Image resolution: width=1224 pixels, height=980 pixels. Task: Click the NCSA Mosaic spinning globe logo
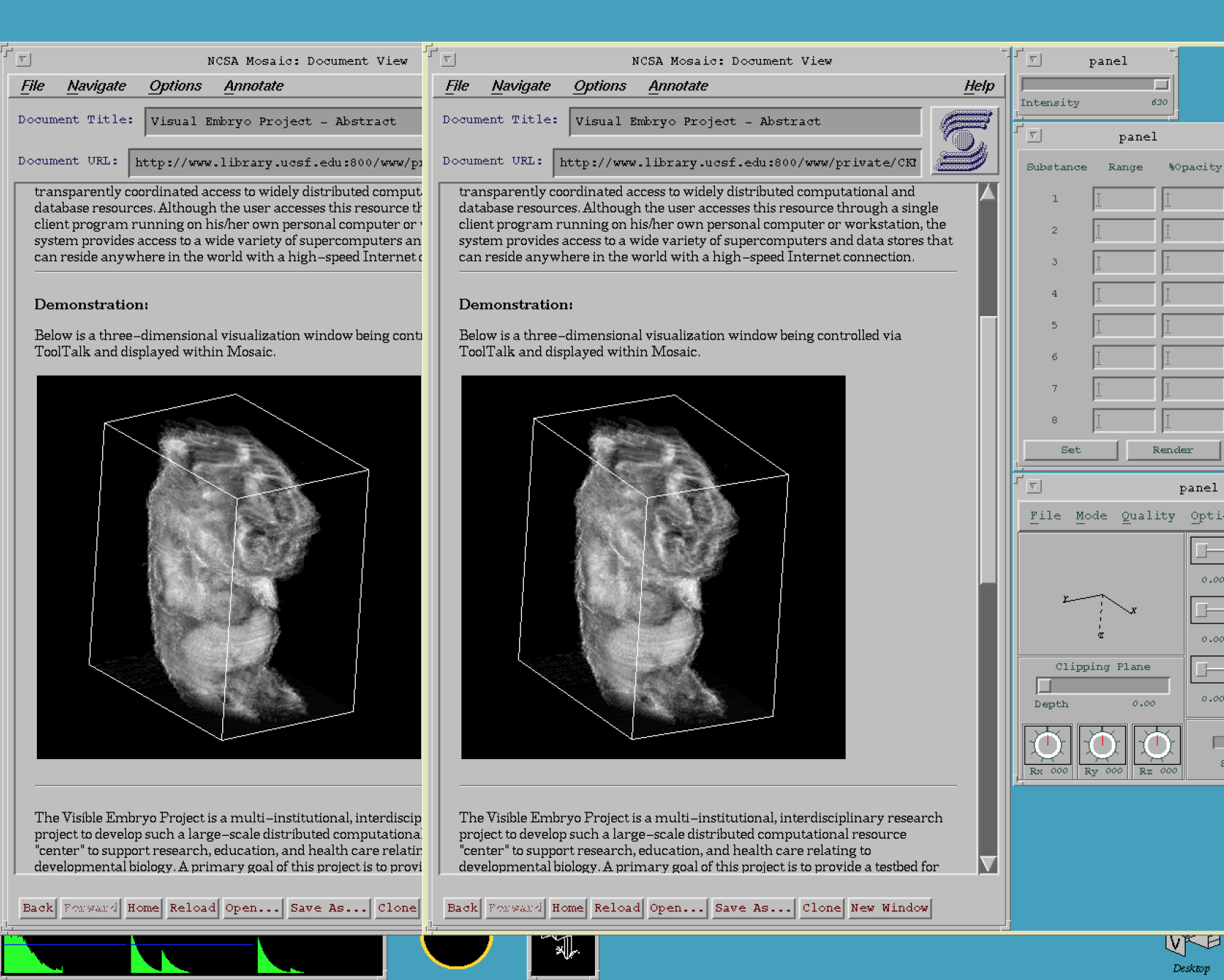click(963, 141)
